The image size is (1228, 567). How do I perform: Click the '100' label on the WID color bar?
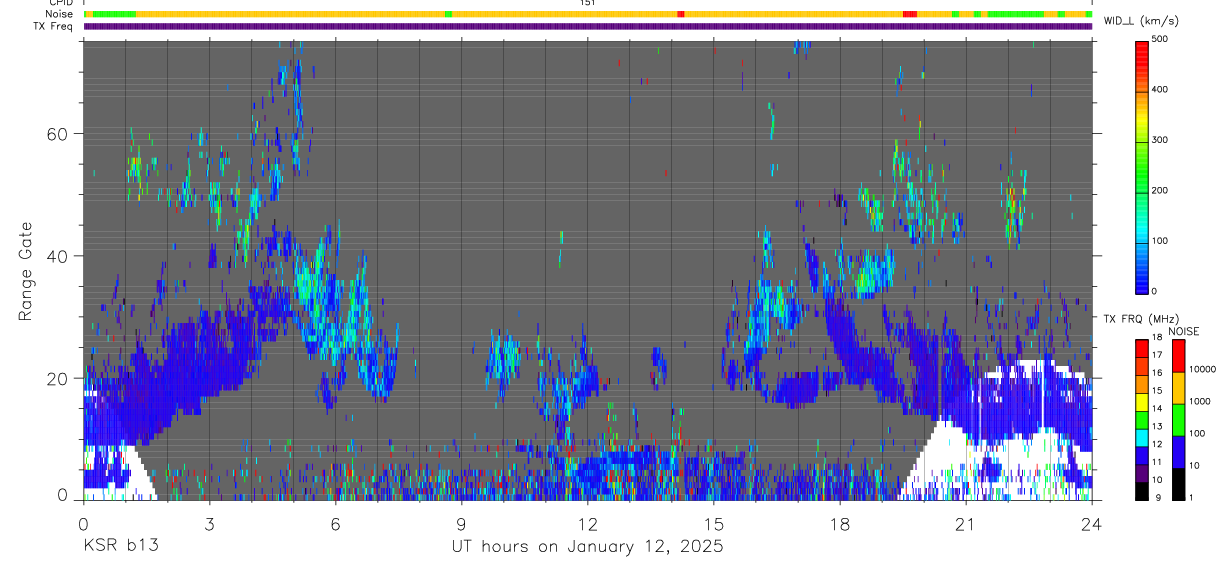(x=1160, y=241)
